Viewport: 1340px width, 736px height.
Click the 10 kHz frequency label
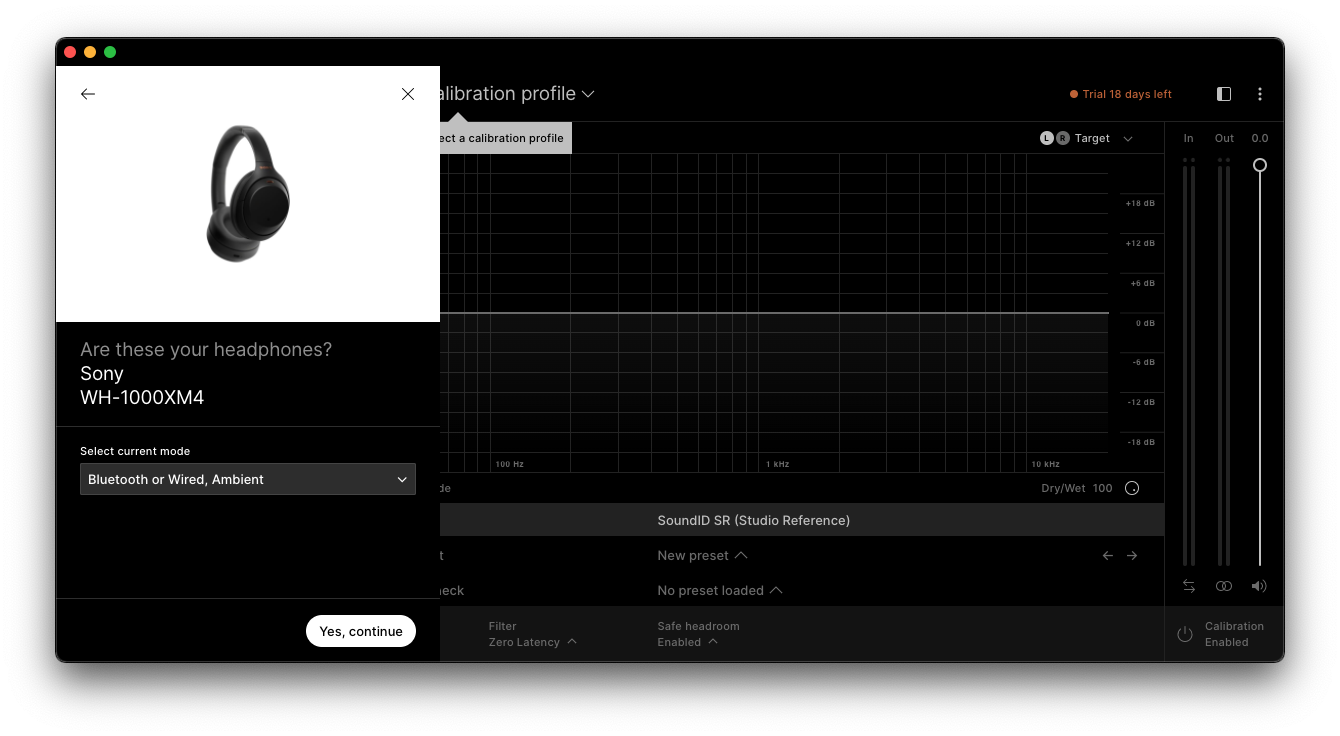pos(1046,464)
